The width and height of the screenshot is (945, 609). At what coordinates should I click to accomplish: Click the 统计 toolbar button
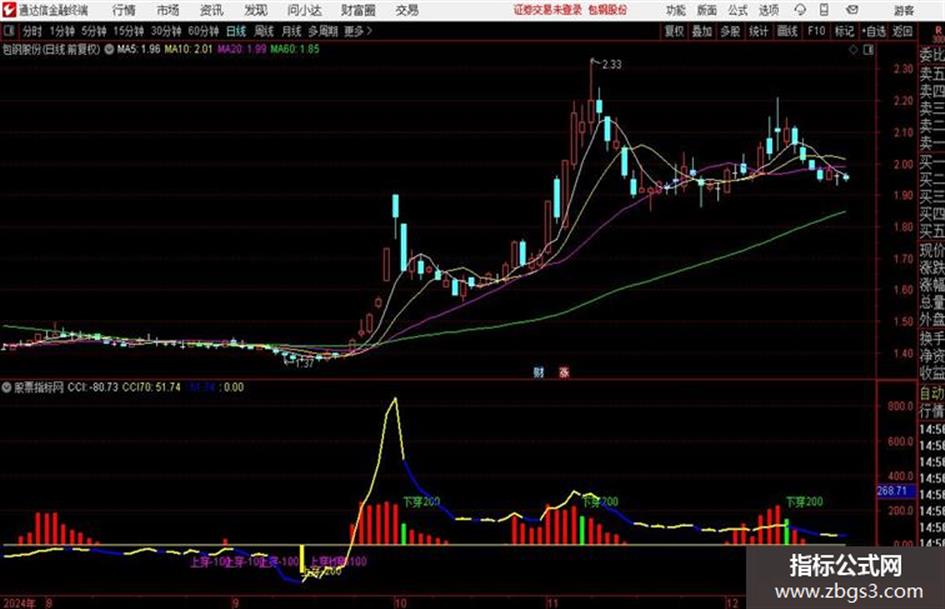758,31
